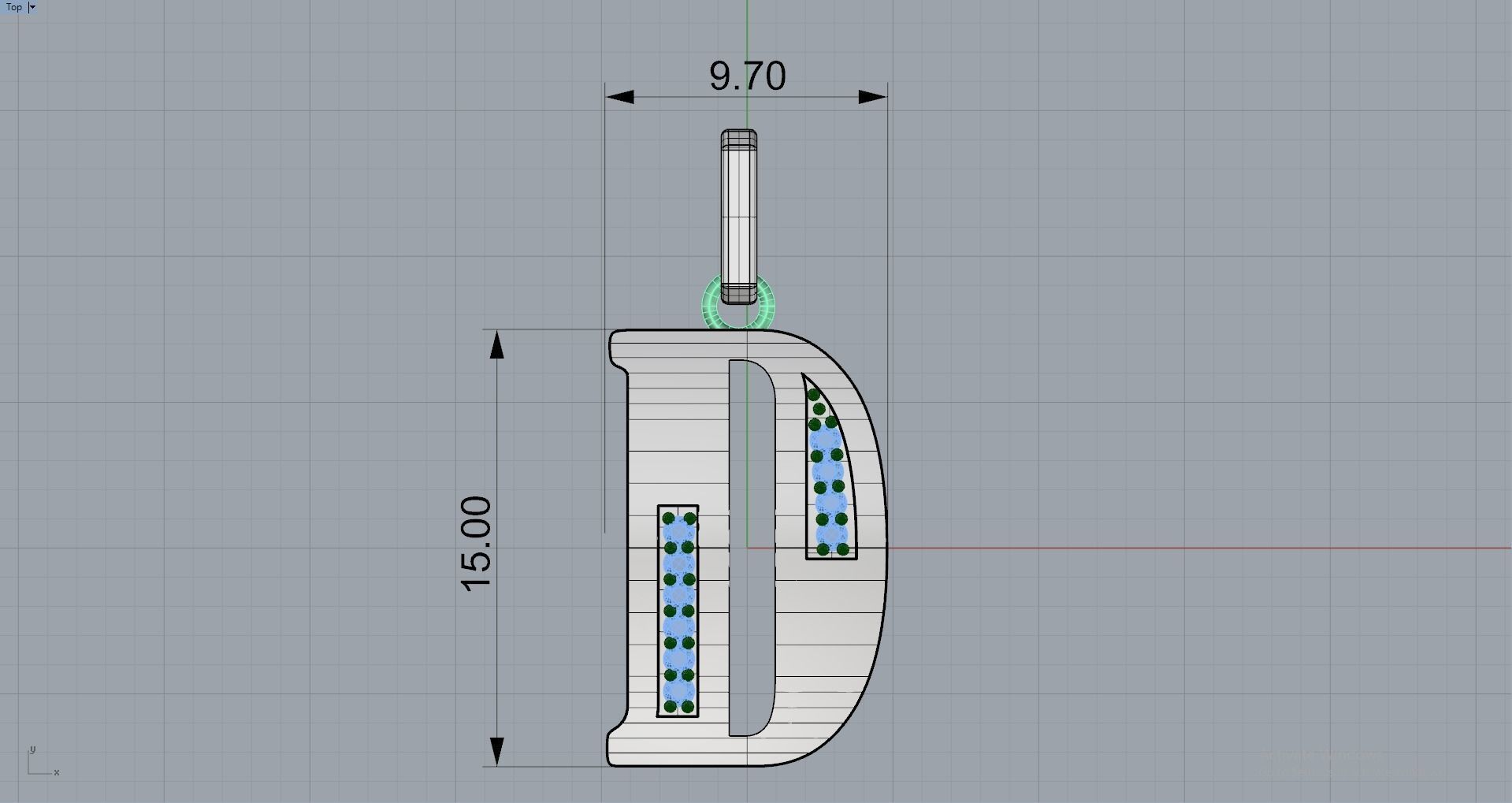This screenshot has width=1512, height=803.
Task: Select the gray pendant bail above the ring
Action: click(x=739, y=217)
